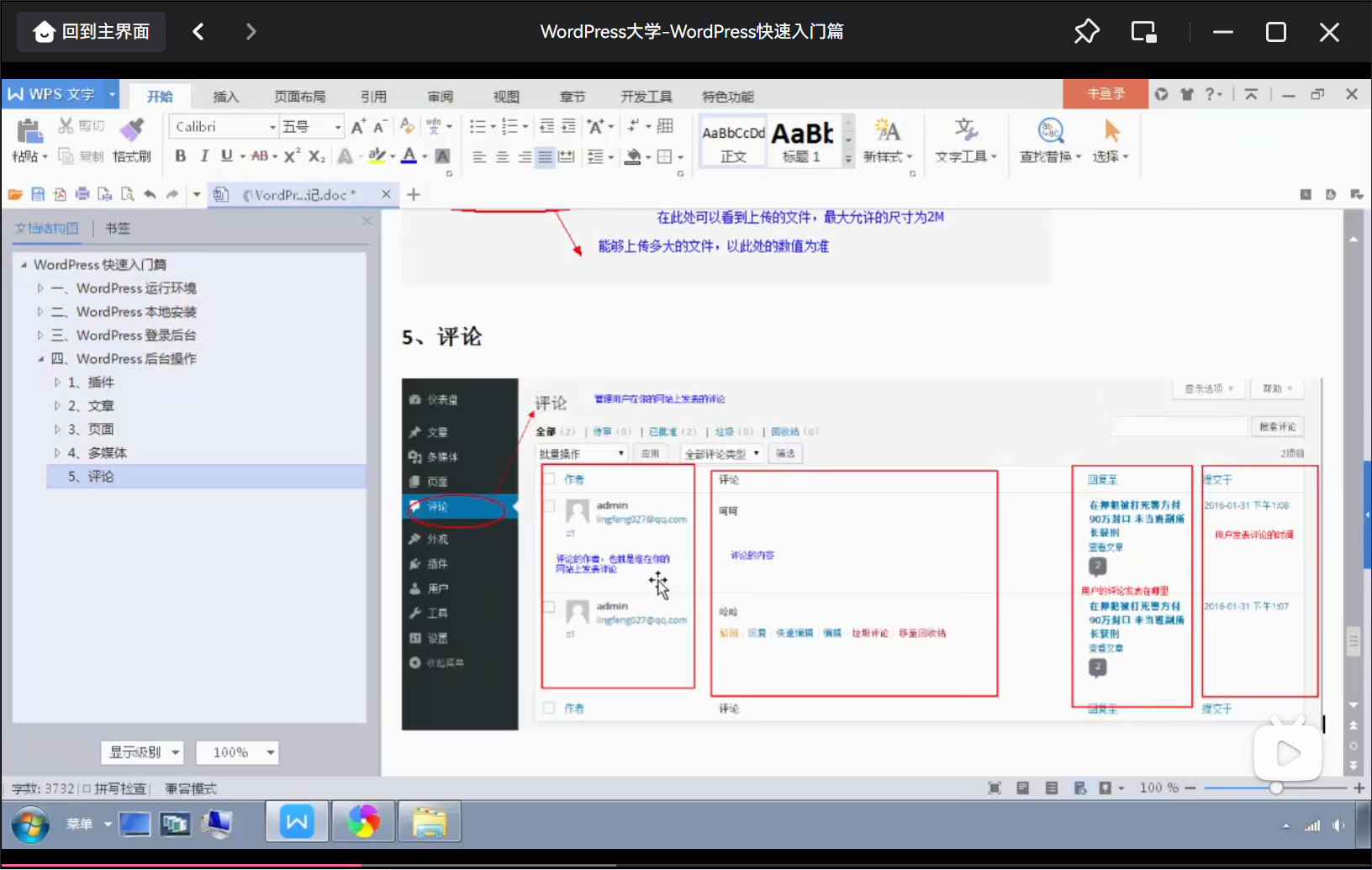Click the yellow highlight color swatch
Image resolution: width=1372 pixels, height=870 pixels.
pos(377,156)
